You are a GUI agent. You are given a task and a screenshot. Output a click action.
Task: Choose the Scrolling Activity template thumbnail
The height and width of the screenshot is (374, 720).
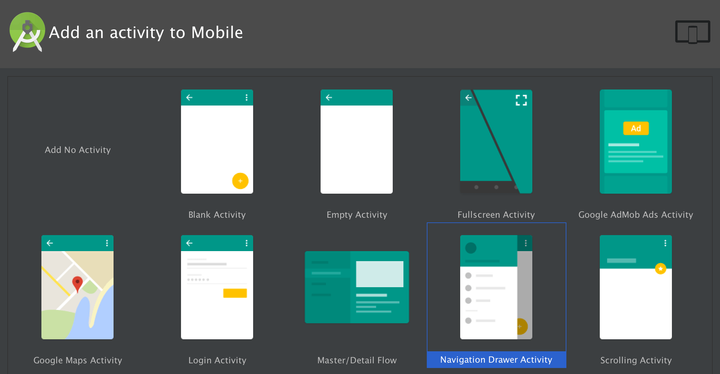coord(636,287)
